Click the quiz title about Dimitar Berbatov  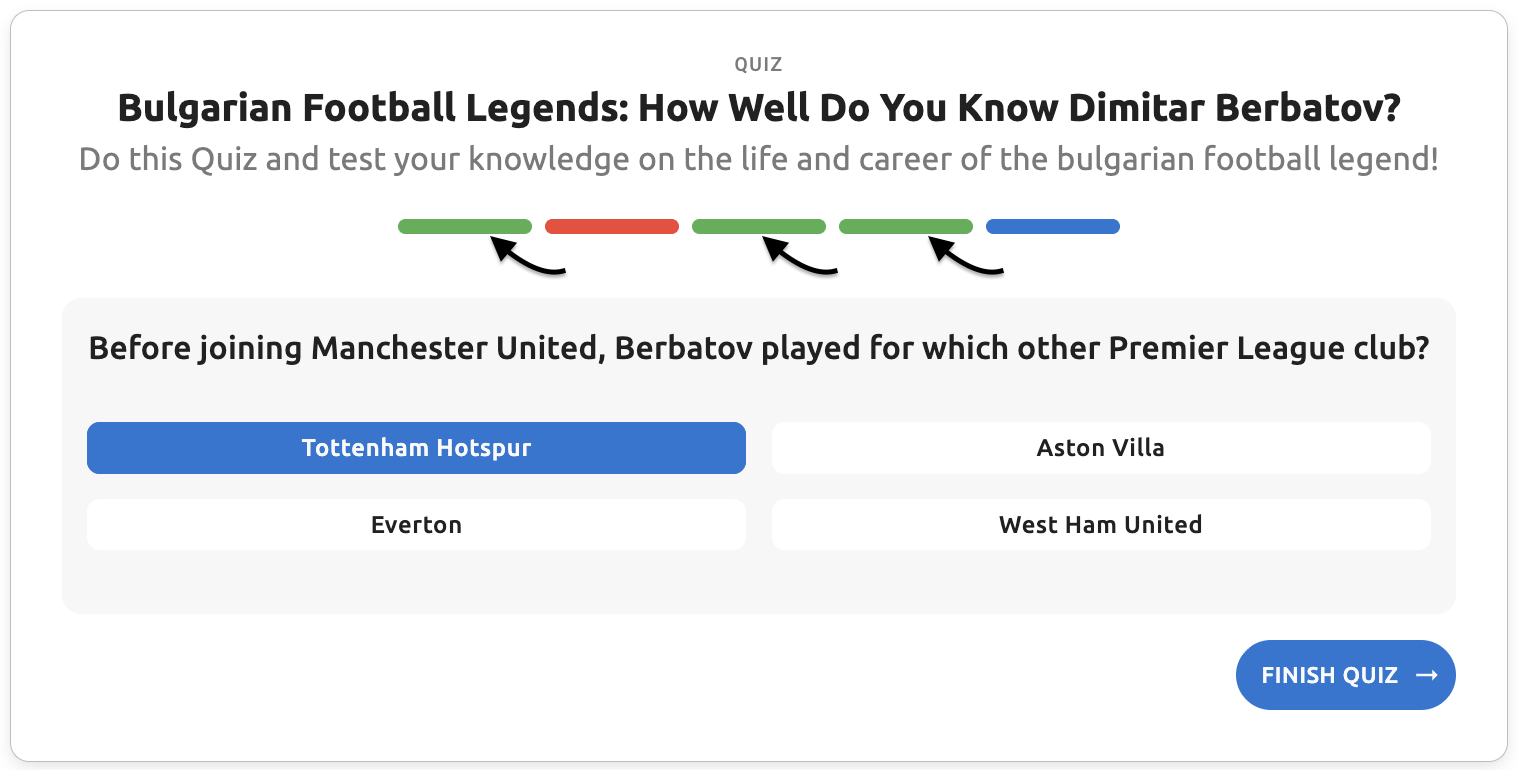[x=759, y=108]
